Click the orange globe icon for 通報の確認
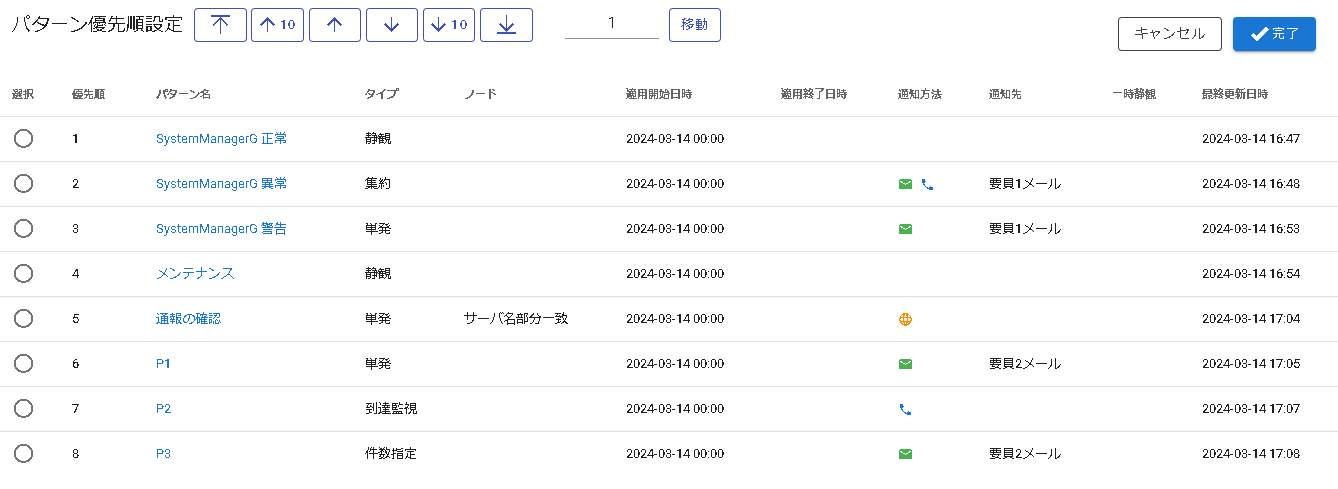Viewport: 1338px width, 489px height. coord(905,319)
